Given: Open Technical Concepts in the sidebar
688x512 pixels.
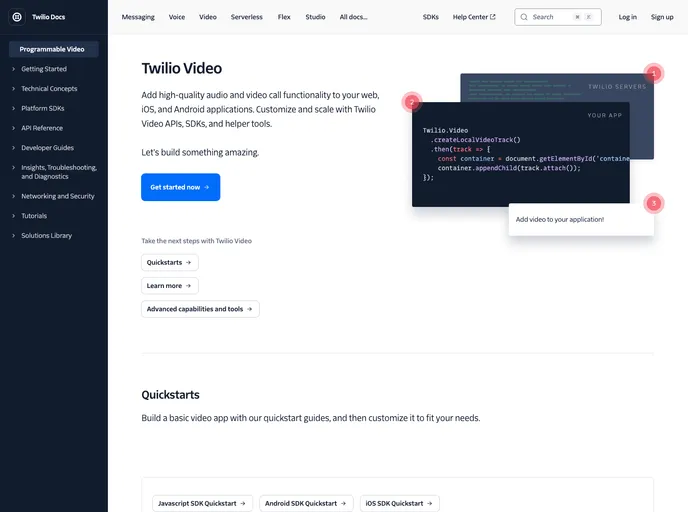Looking at the screenshot, I should coord(49,89).
